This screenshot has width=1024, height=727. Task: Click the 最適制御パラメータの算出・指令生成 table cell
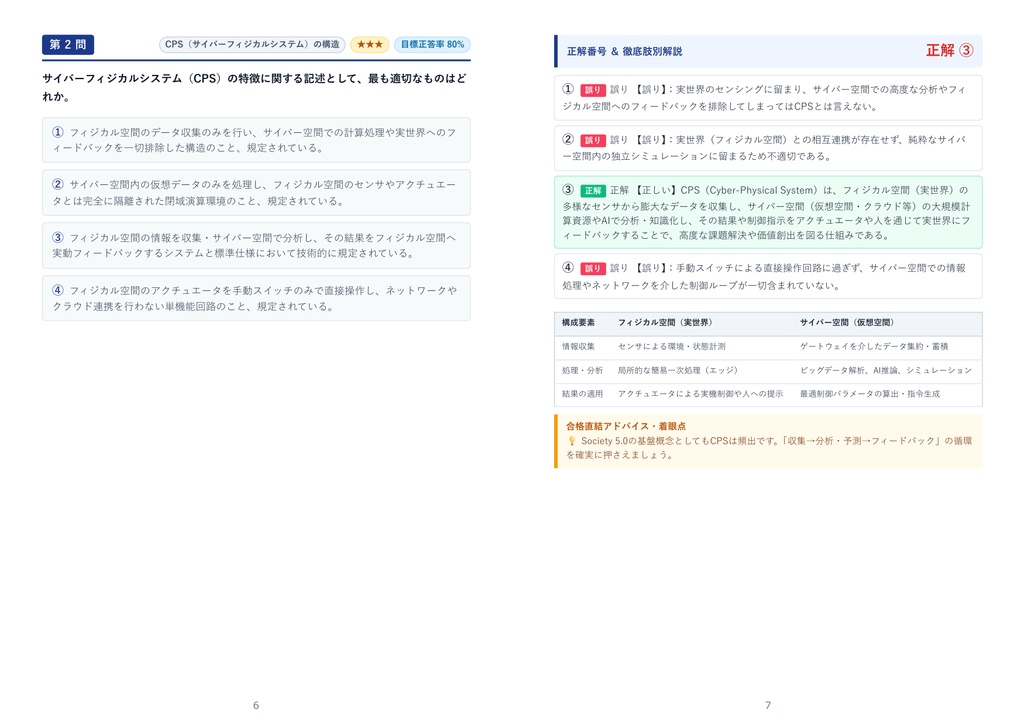tap(871, 394)
